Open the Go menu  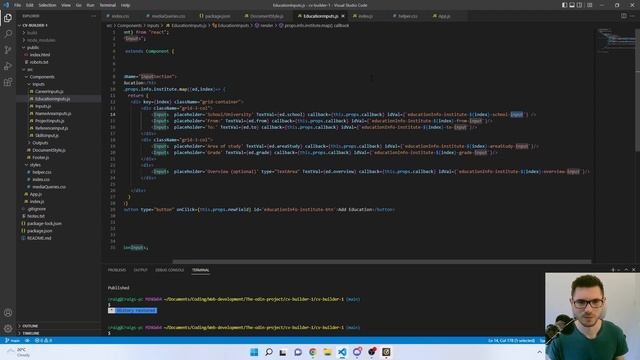click(79, 5)
